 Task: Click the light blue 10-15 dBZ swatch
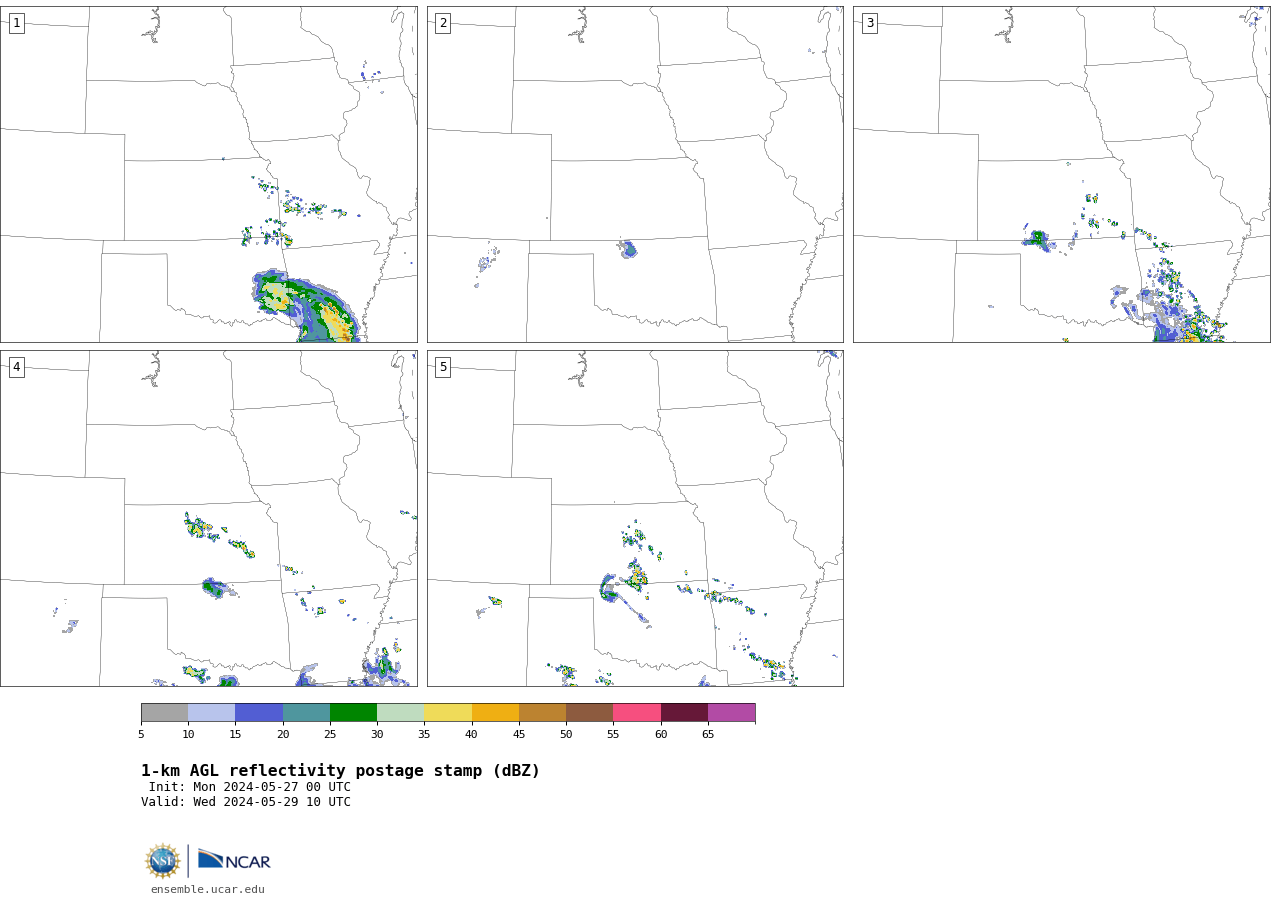tap(212, 713)
